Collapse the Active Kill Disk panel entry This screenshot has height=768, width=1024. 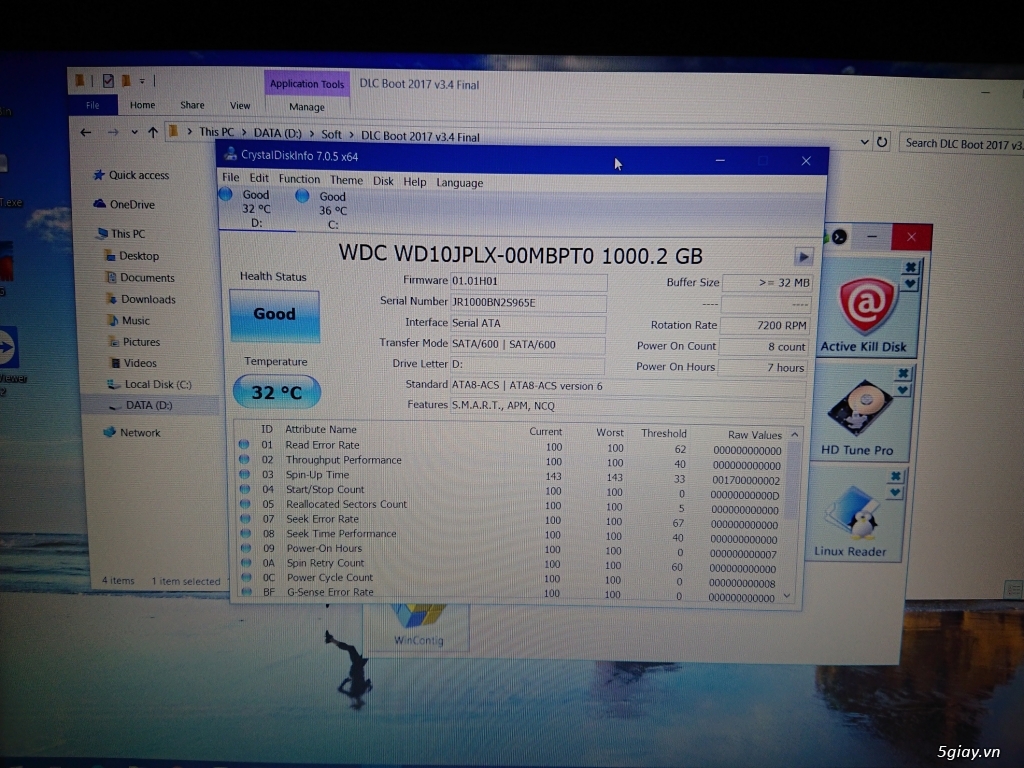tap(909, 268)
